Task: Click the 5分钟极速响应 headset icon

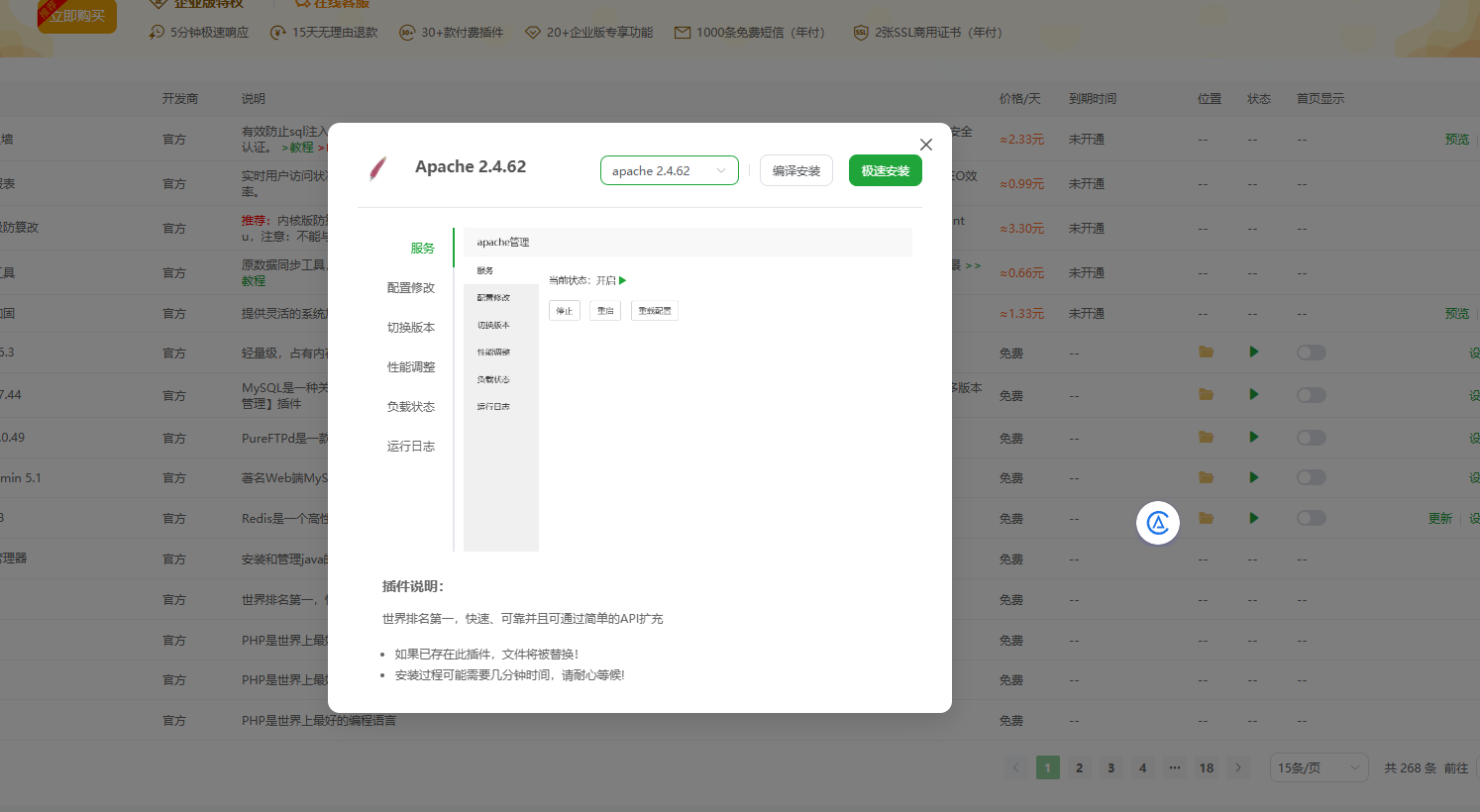Action: (157, 33)
